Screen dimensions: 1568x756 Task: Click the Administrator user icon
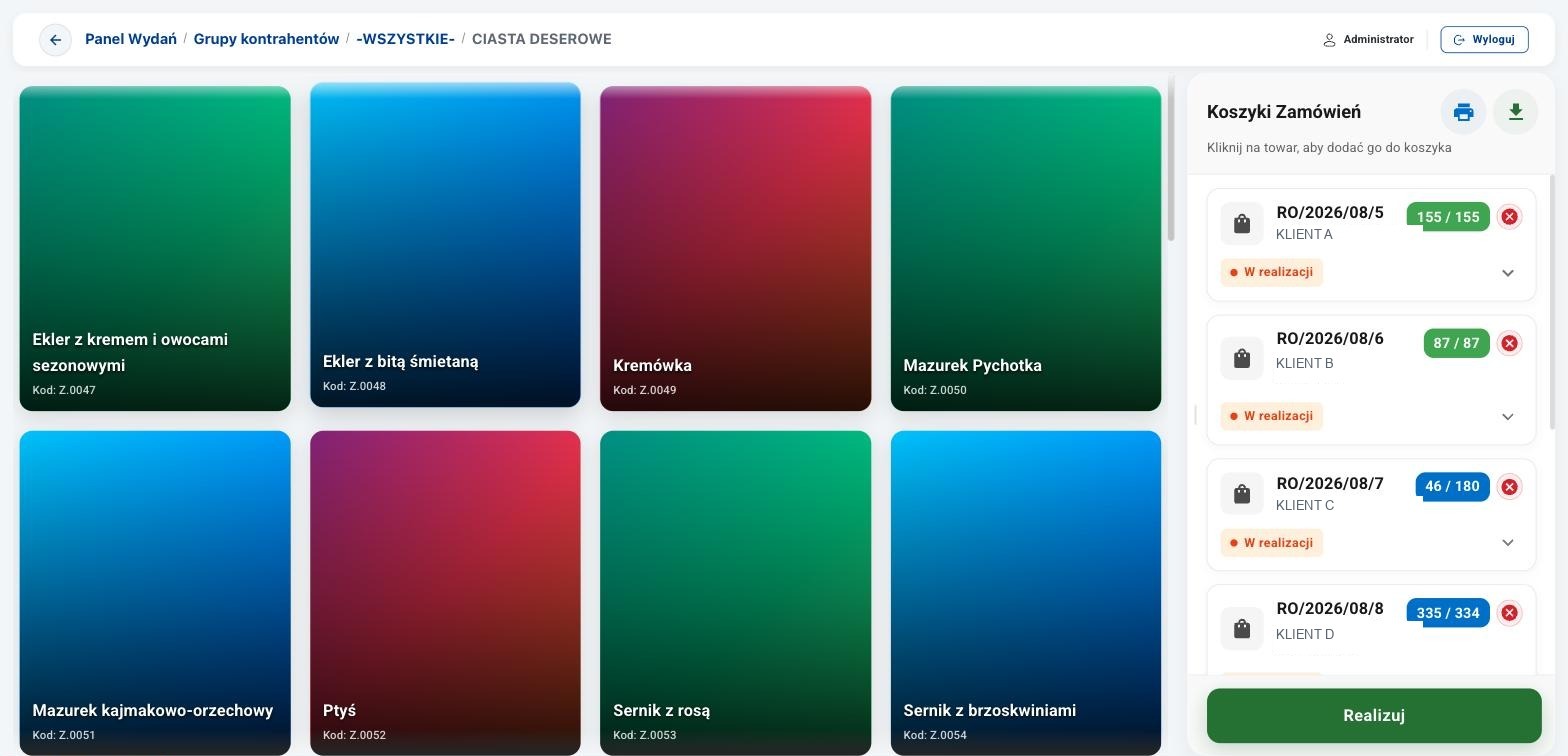coord(1329,40)
